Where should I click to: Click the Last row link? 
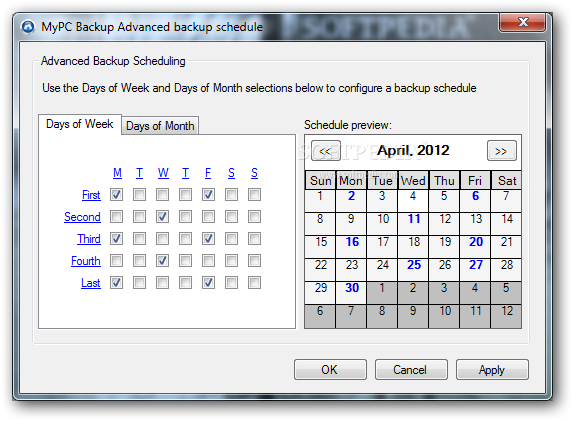[x=91, y=282]
